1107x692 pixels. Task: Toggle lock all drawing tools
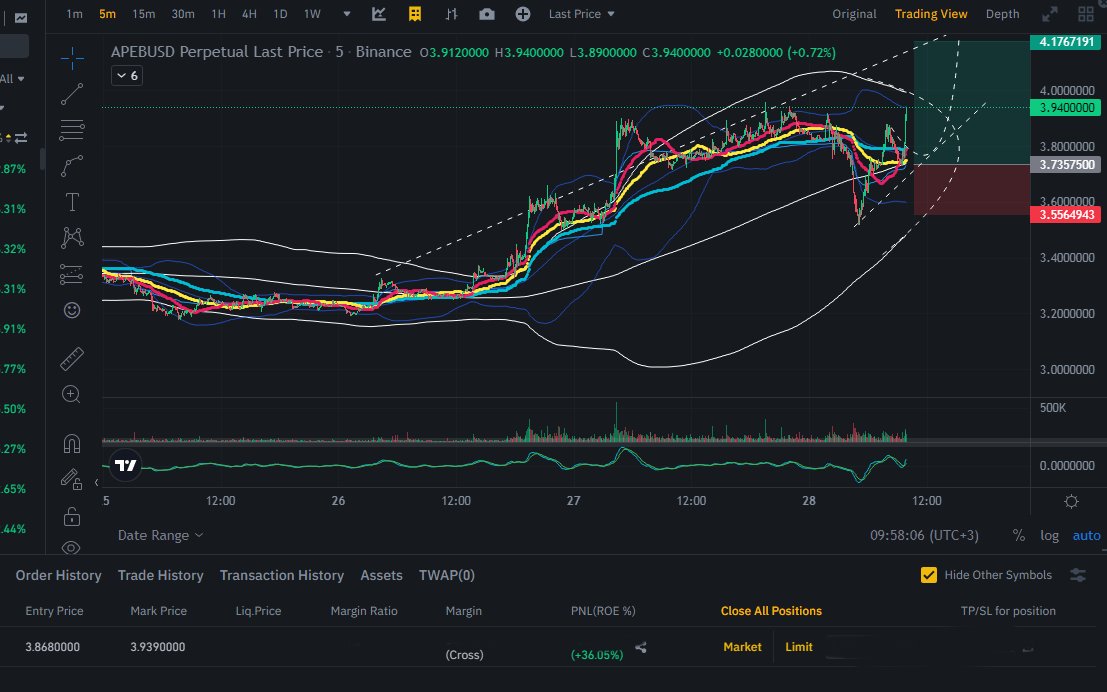tap(71, 516)
